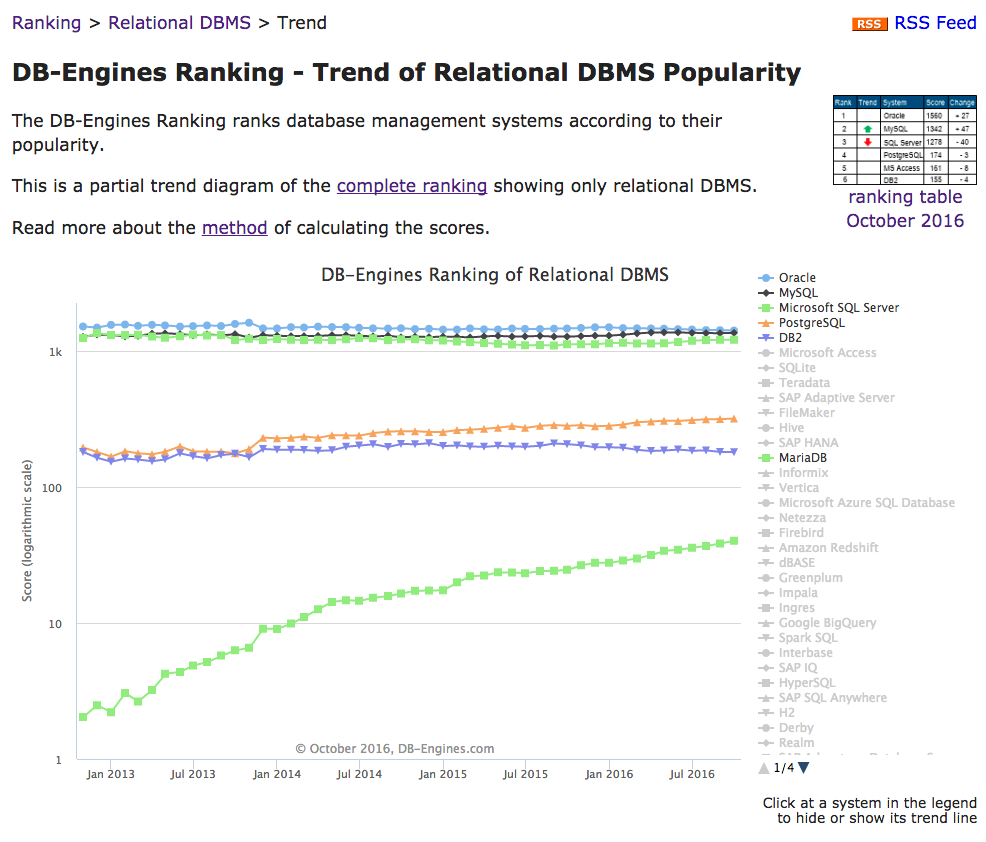This screenshot has width=986, height=842.
Task: Go to previous legend page arrow
Action: pos(764,768)
